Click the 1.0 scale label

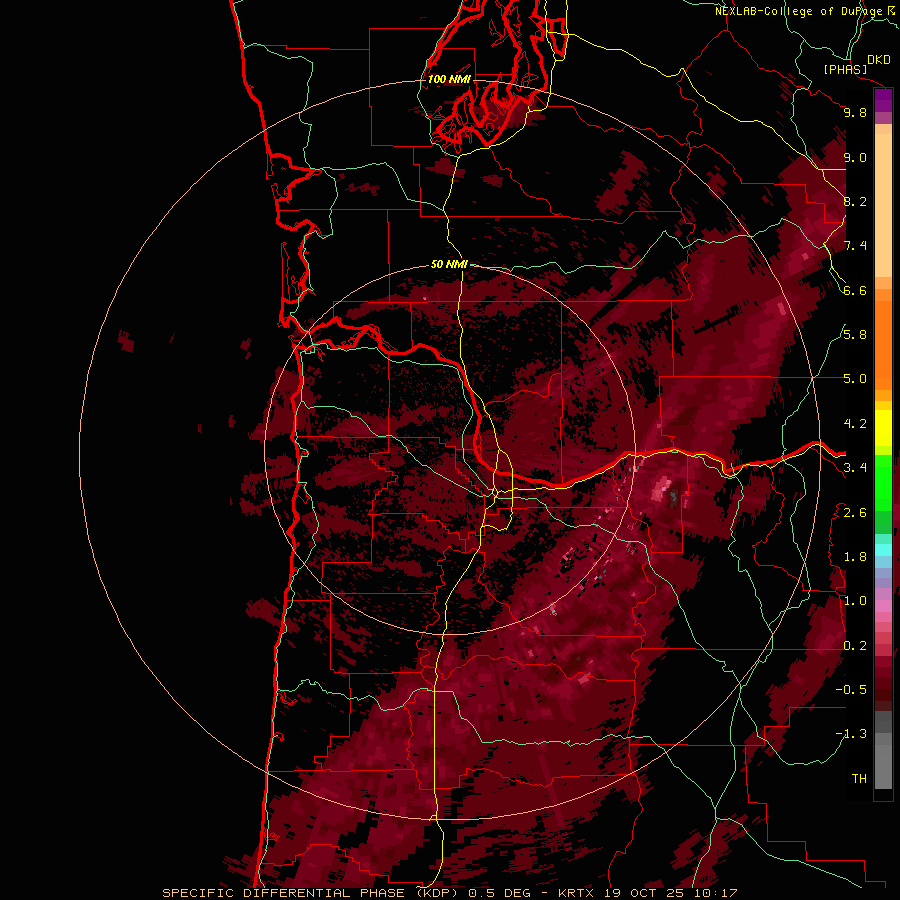[855, 601]
